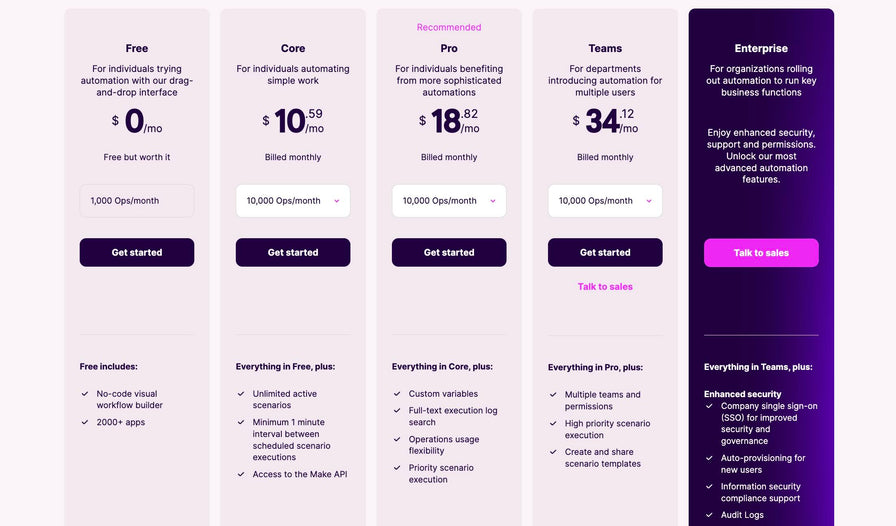Screen dimensions: 896x526
Task: Click checkmark next to Priority scenario execution
Action: coord(397,468)
